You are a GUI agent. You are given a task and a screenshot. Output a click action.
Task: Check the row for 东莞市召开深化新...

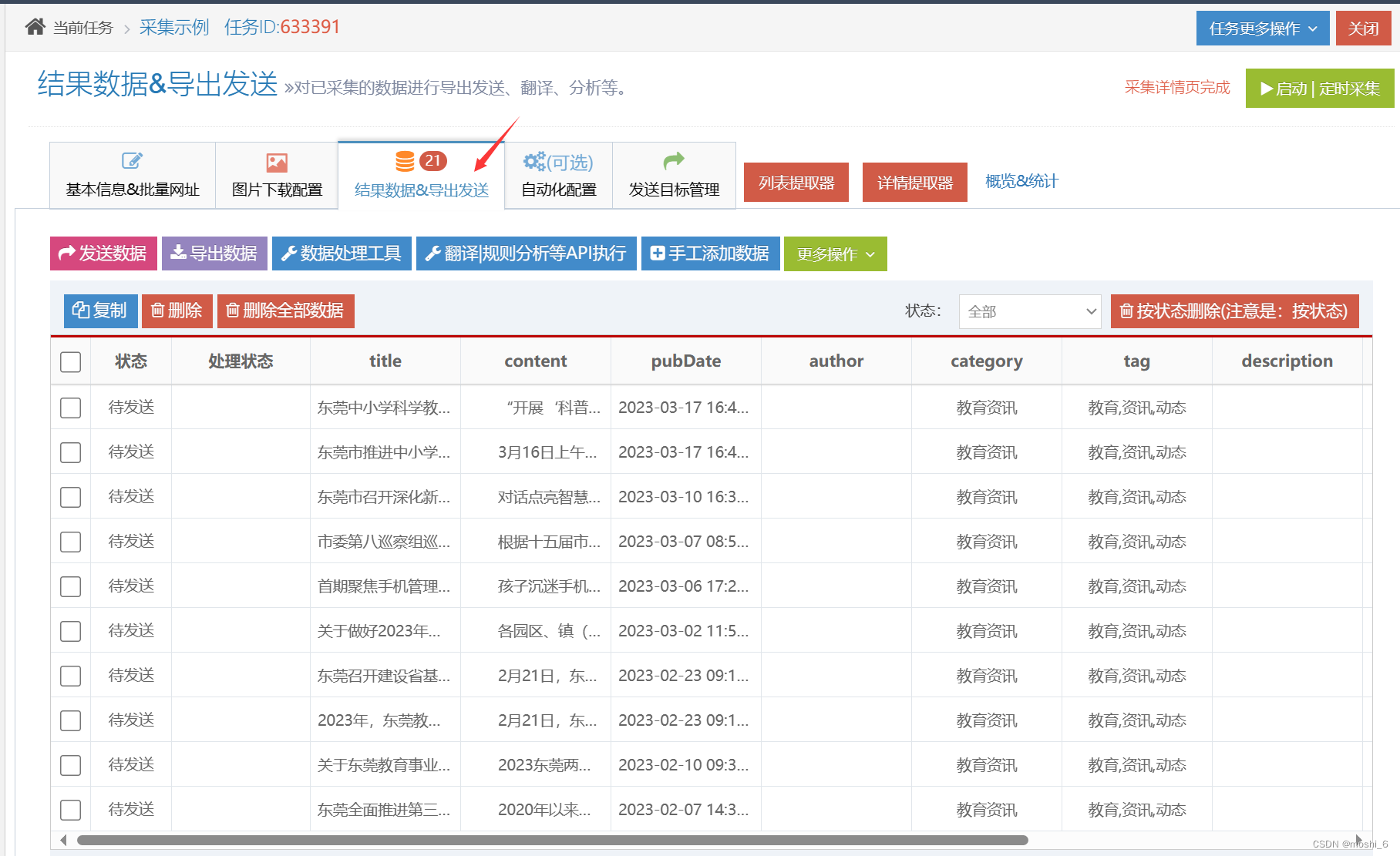(70, 497)
